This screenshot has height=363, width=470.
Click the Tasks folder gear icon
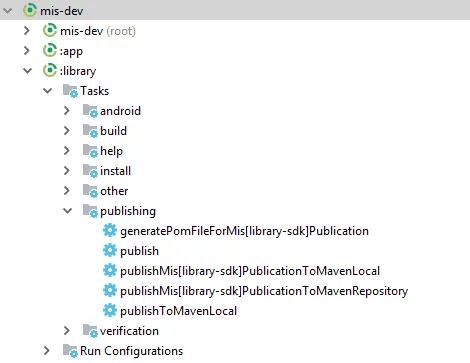click(70, 91)
